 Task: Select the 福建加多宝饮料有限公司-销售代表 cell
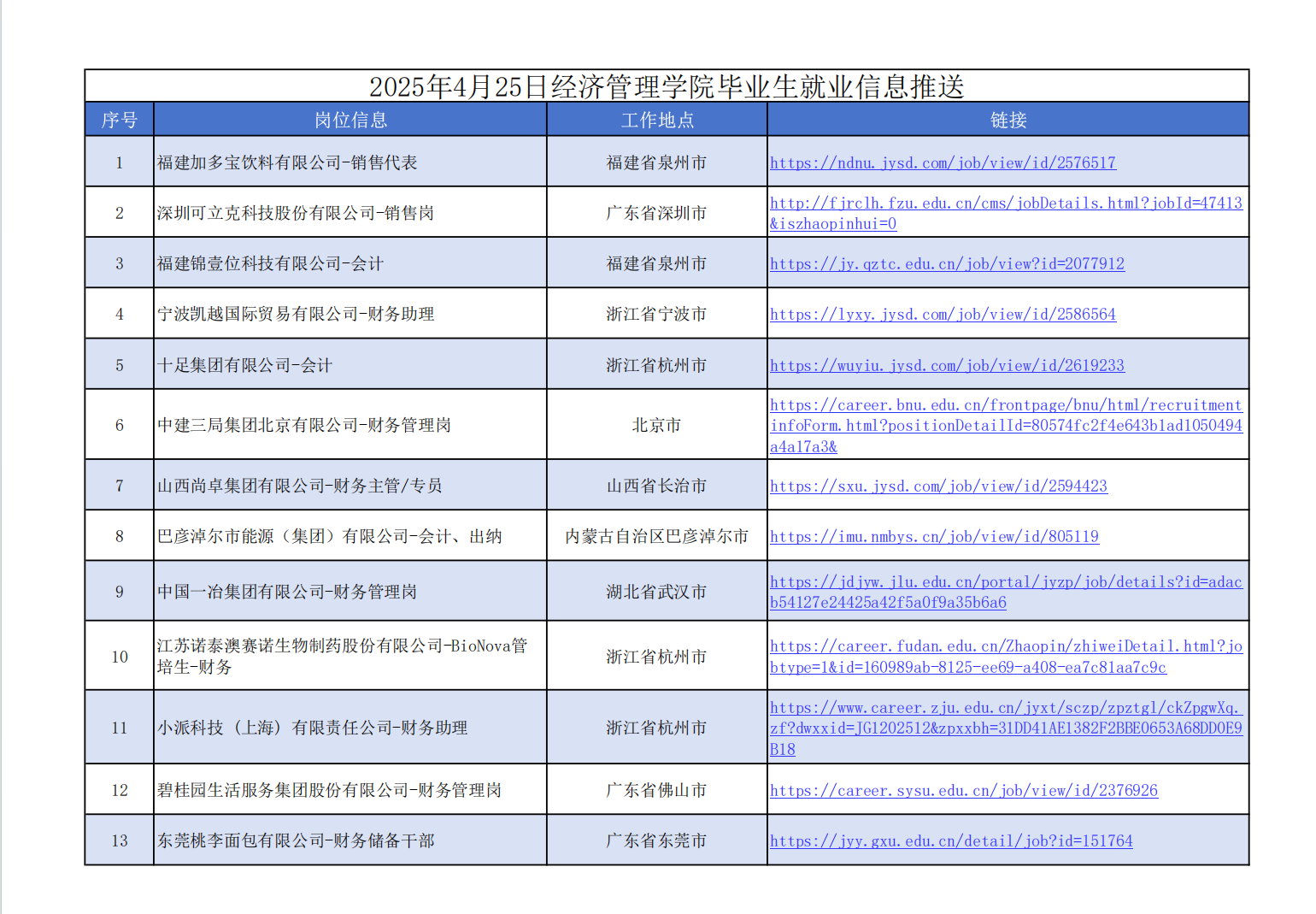[287, 162]
